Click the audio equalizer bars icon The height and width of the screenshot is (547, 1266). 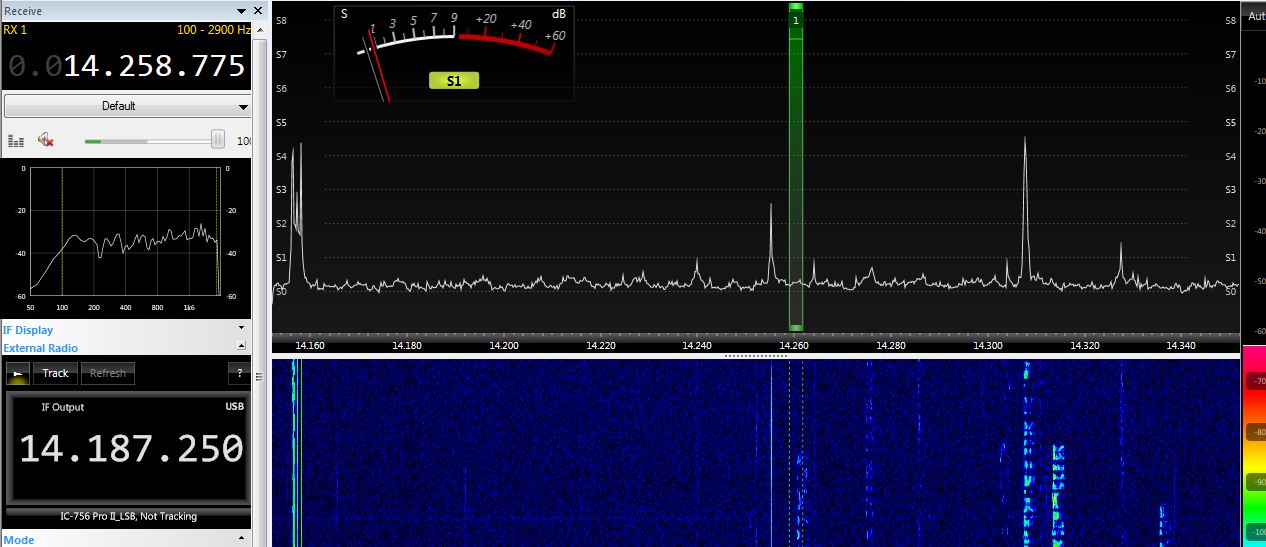pyautogui.click(x=15, y=141)
